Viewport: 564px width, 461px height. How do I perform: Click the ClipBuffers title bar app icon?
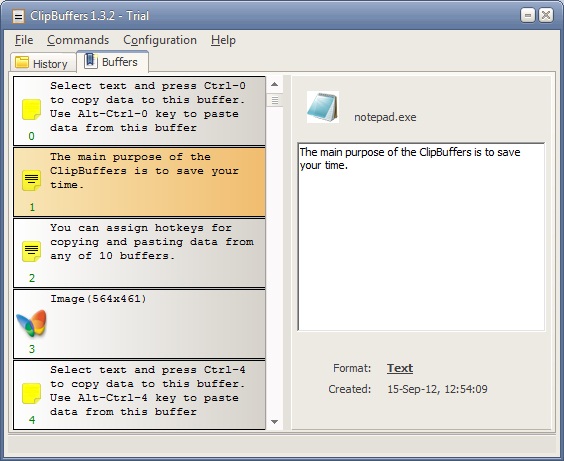[x=18, y=16]
